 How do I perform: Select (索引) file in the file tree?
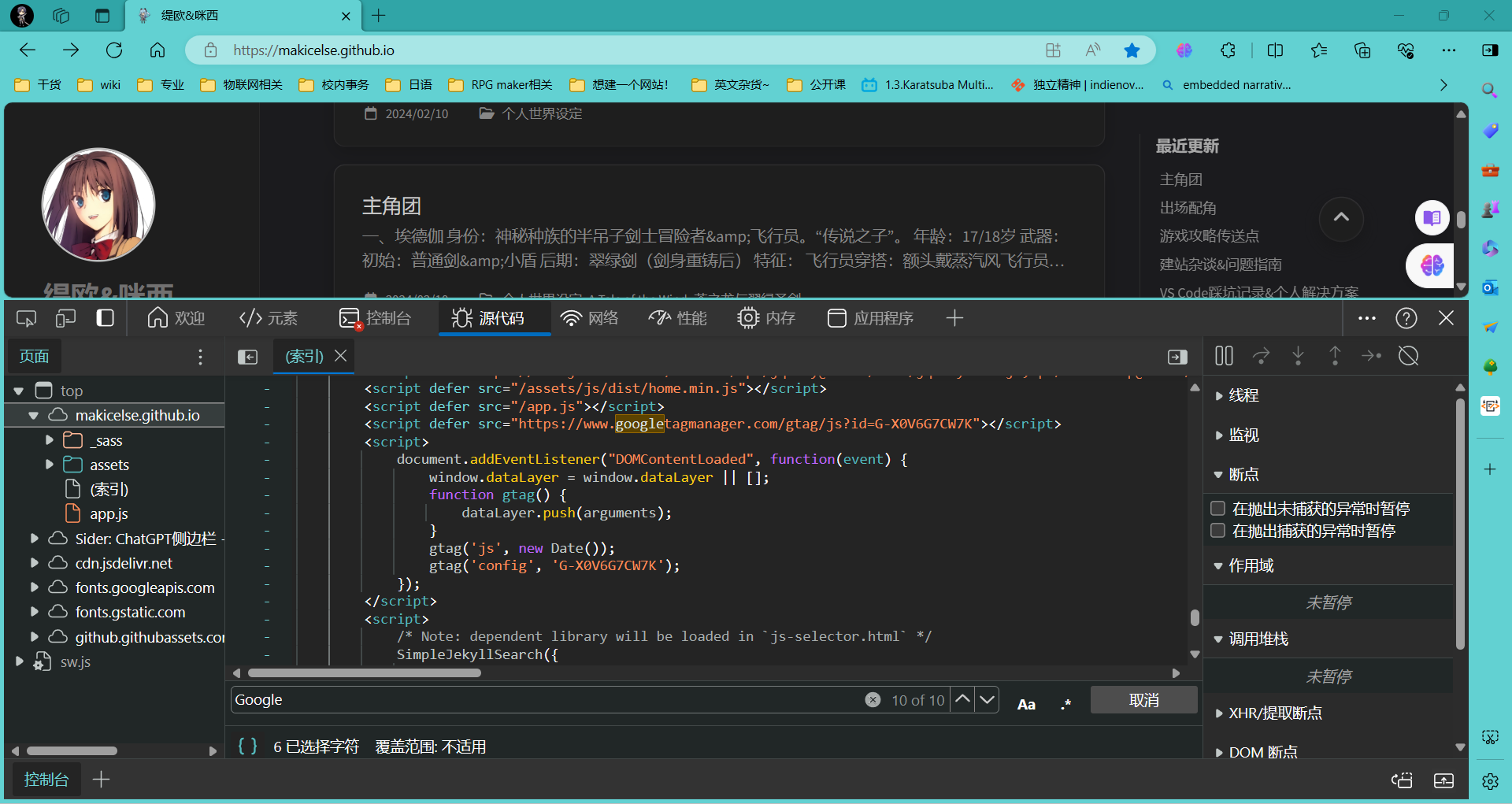click(109, 489)
